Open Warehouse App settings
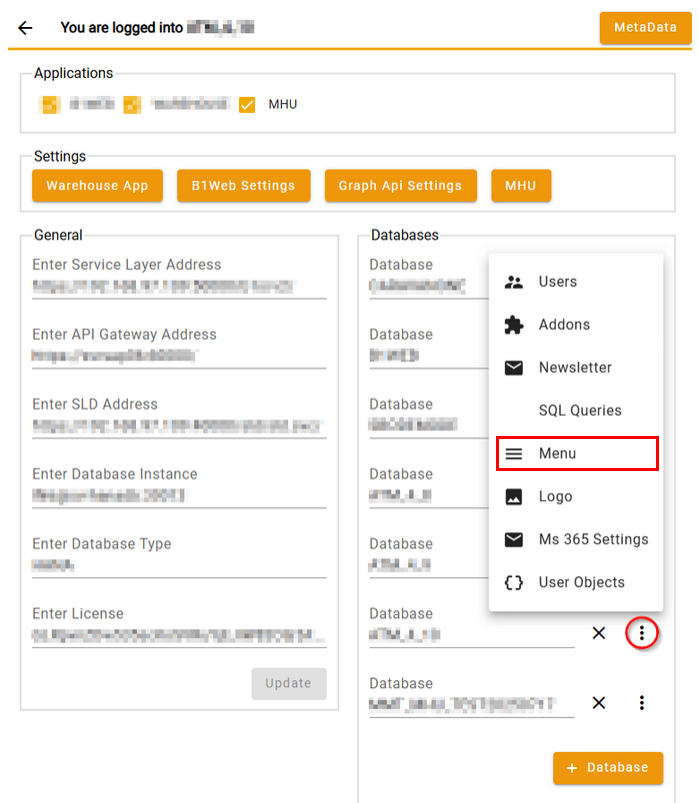Screen dimensions: 699x803 [97, 186]
